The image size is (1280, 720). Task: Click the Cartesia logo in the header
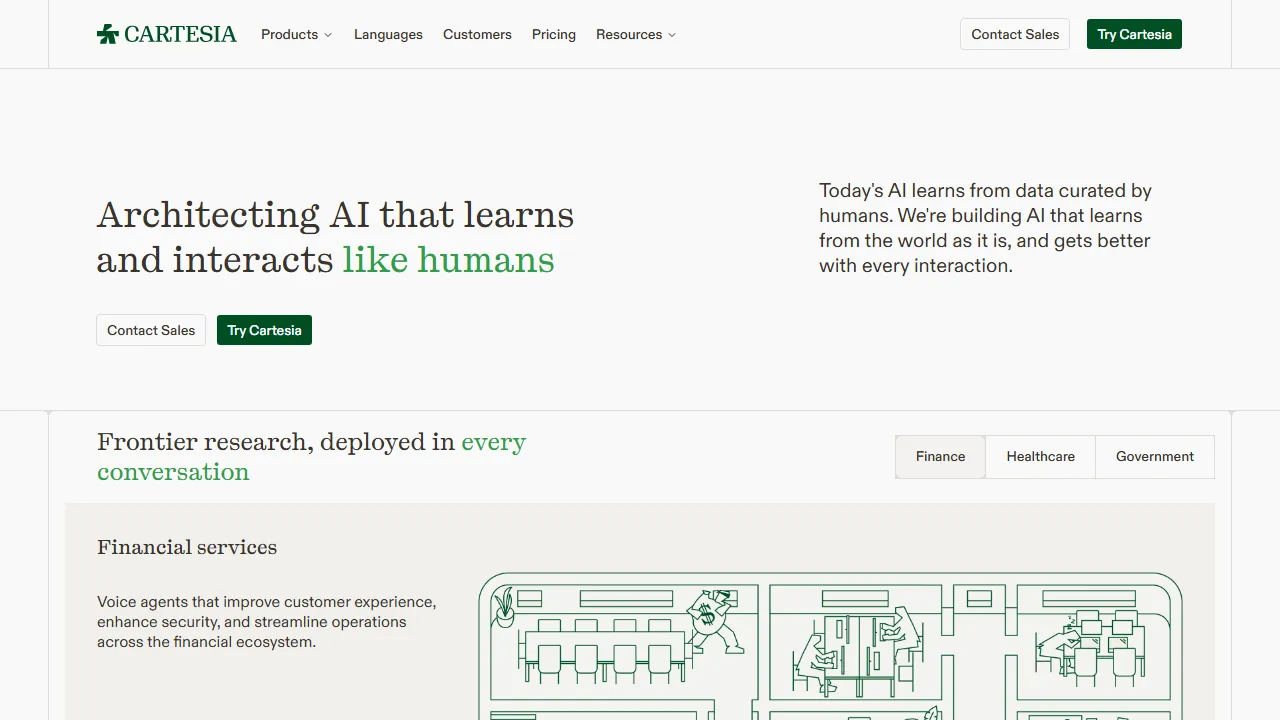(x=167, y=34)
